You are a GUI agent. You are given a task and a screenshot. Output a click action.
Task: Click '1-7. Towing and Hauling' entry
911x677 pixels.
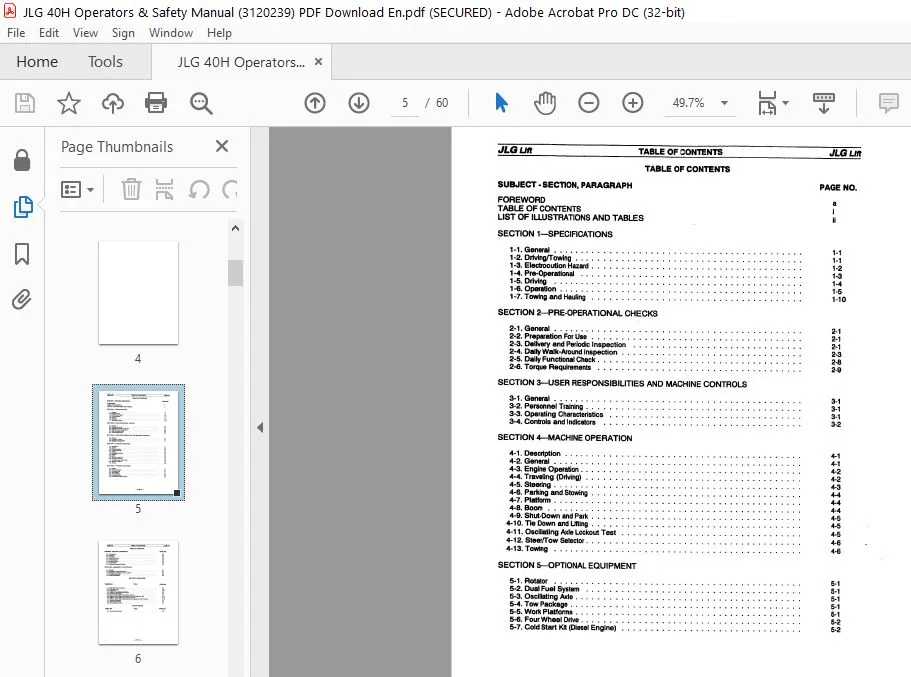[547, 297]
